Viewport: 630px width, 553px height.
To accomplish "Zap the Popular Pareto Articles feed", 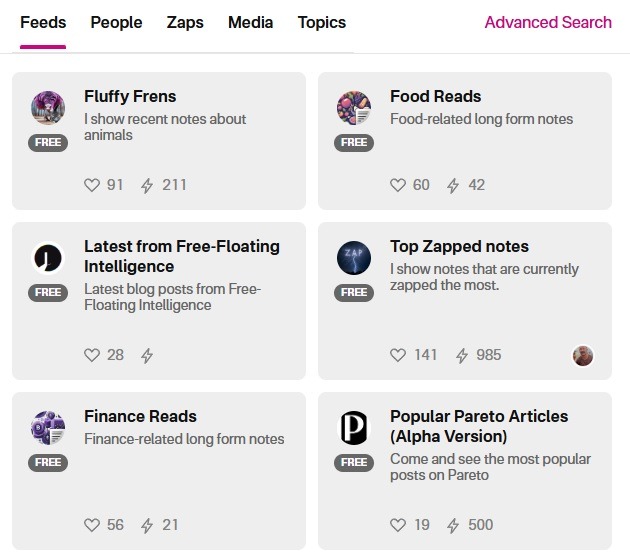I will pos(453,525).
